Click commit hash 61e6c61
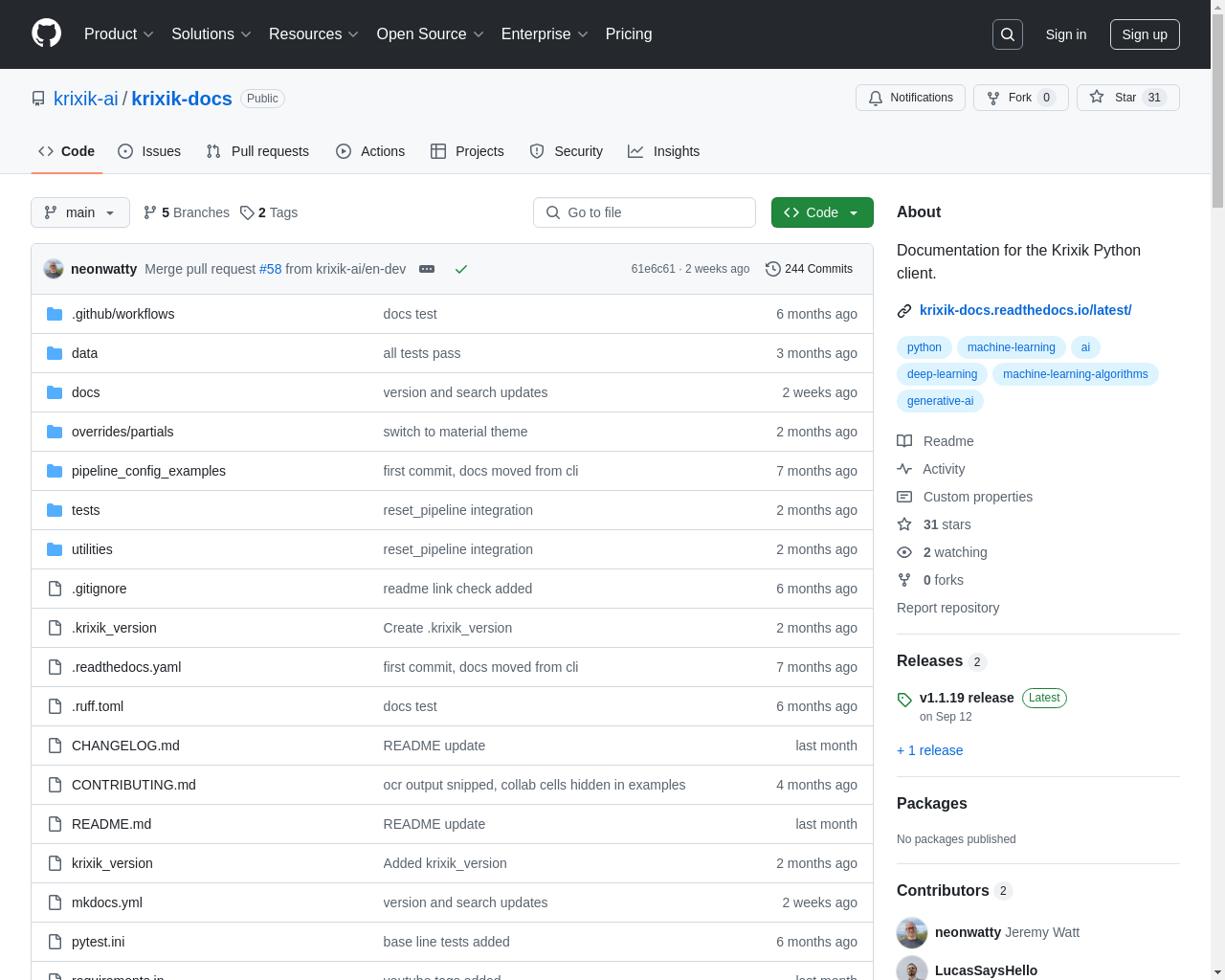 [653, 269]
